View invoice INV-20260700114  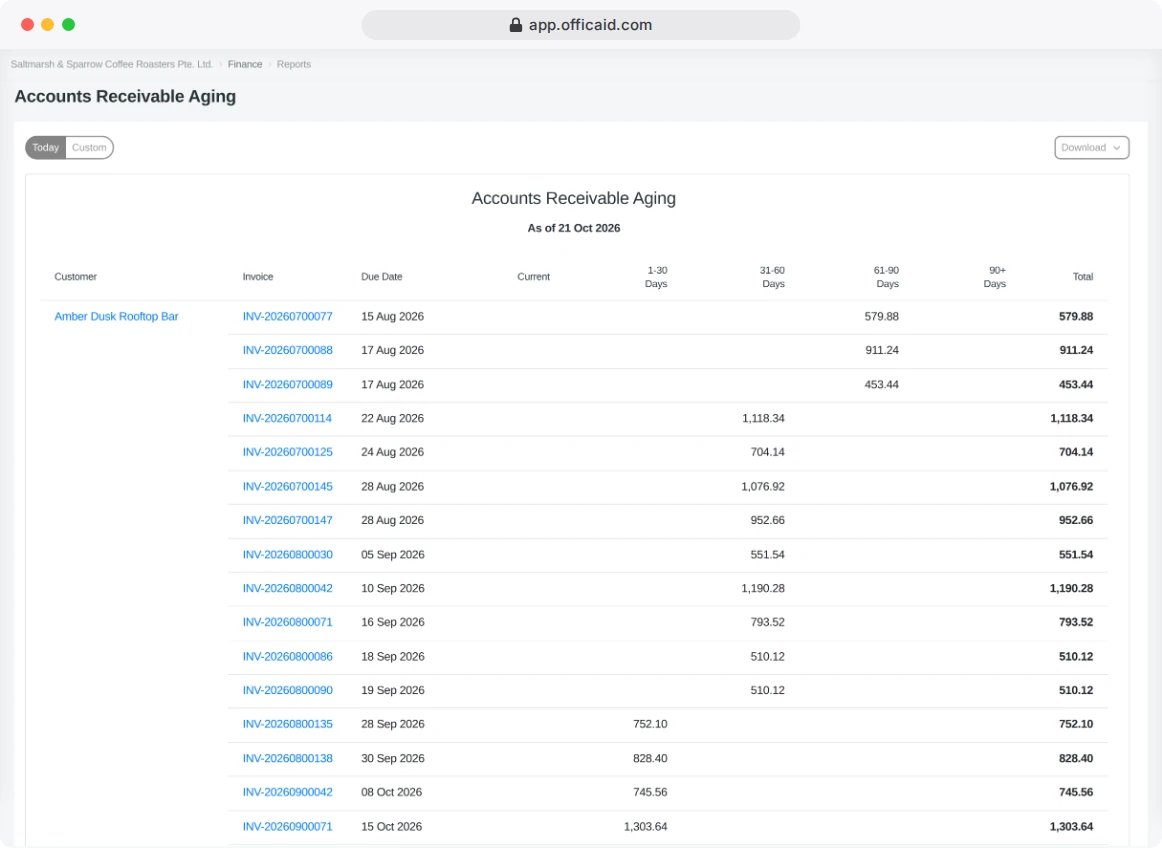click(x=287, y=419)
